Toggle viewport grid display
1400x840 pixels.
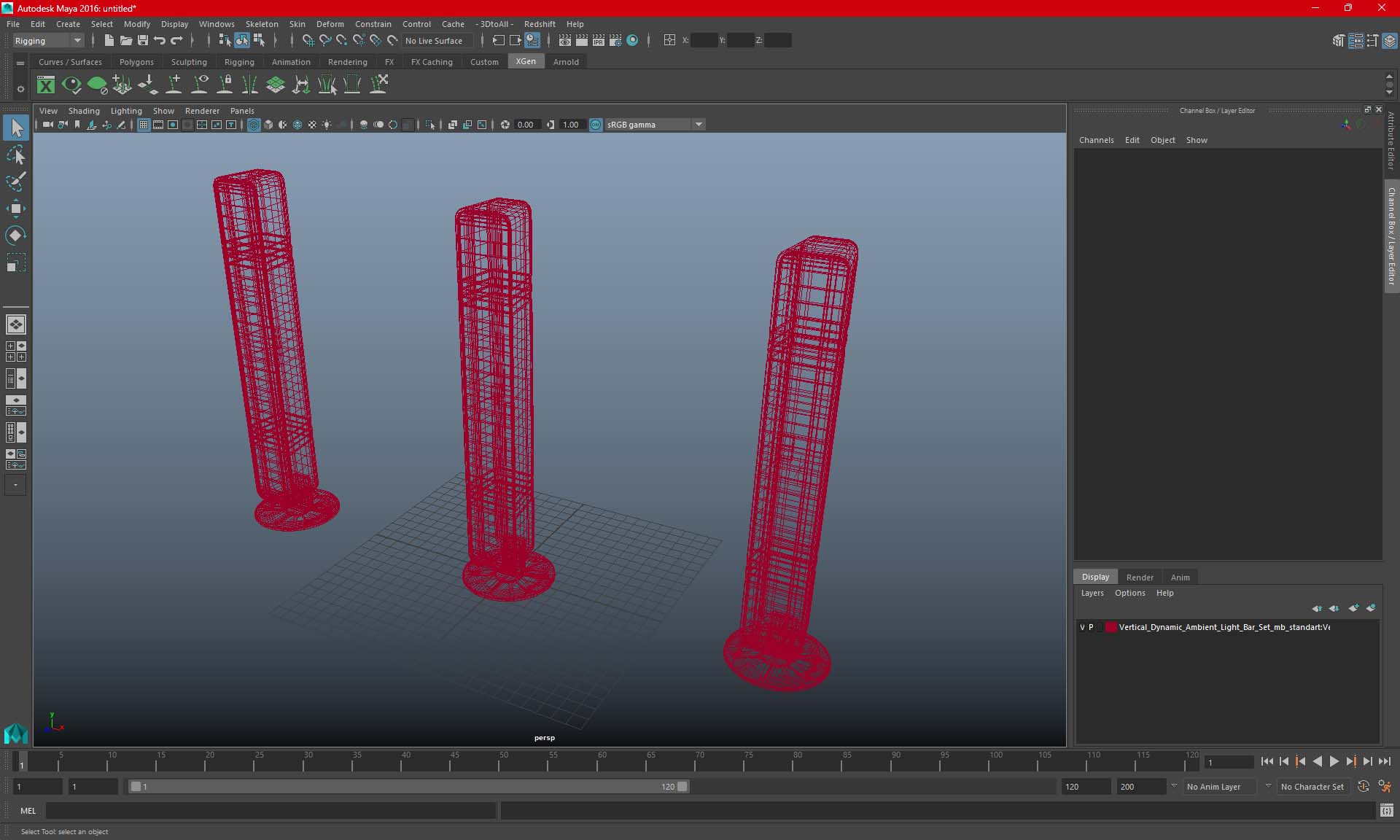(x=144, y=125)
